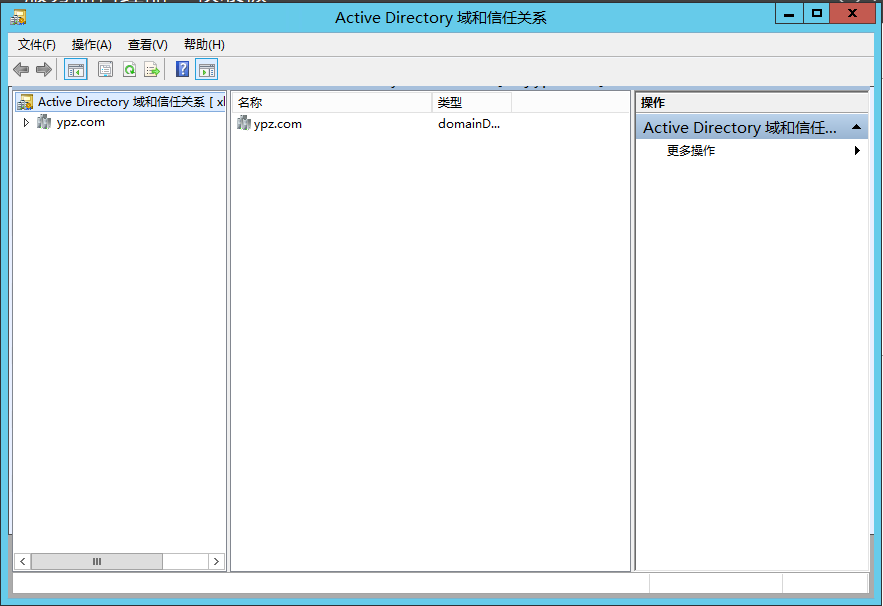Image resolution: width=883 pixels, height=606 pixels.
Task: Toggle the show/hide console tree icon
Action: [75, 70]
